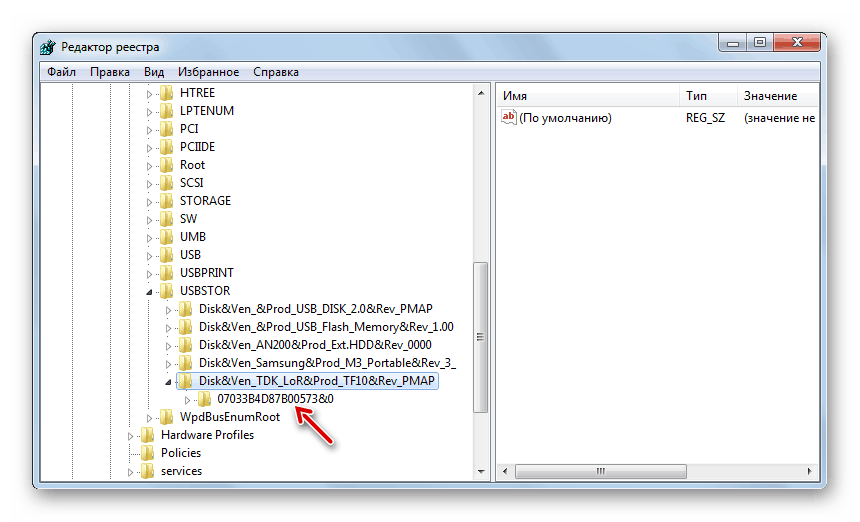This screenshot has height=522, width=860.
Task: Open the Файл menu
Action: coord(61,72)
